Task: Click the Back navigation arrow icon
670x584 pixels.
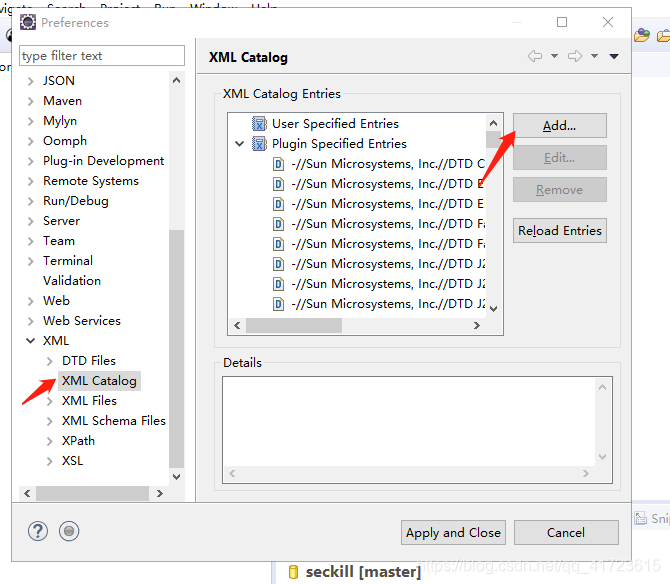Action: pyautogui.click(x=535, y=56)
